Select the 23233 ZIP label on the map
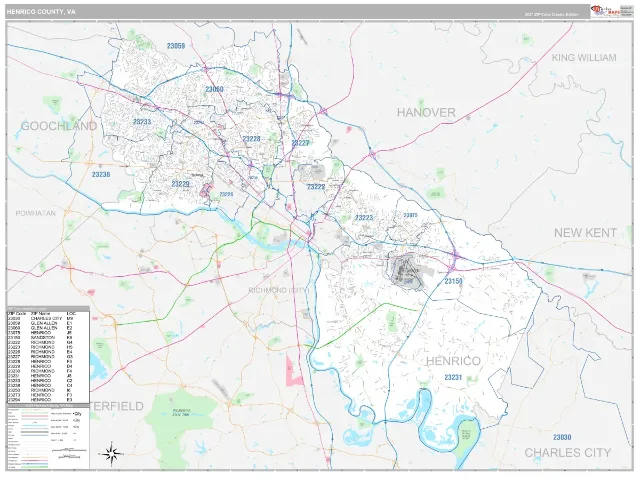This screenshot has height=480, width=640. click(x=142, y=122)
